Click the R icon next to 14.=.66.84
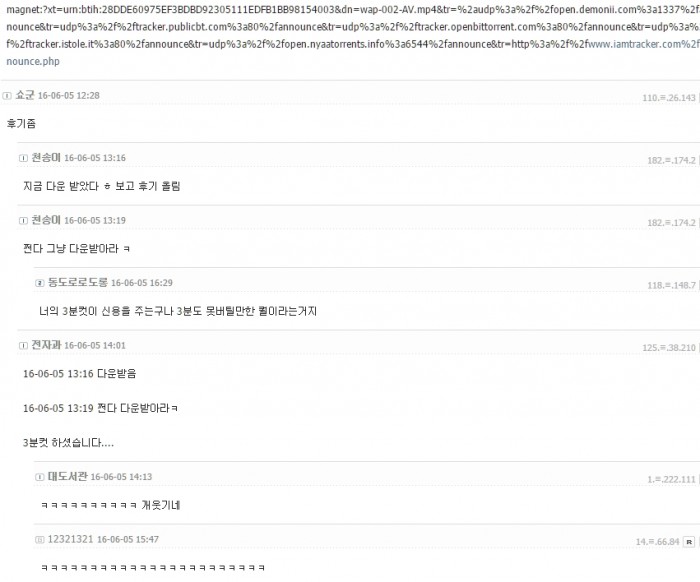 pos(689,542)
